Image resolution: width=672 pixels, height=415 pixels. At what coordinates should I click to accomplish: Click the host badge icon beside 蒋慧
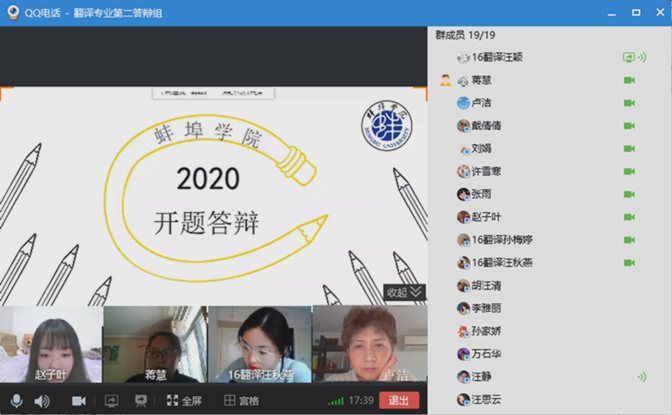(445, 80)
